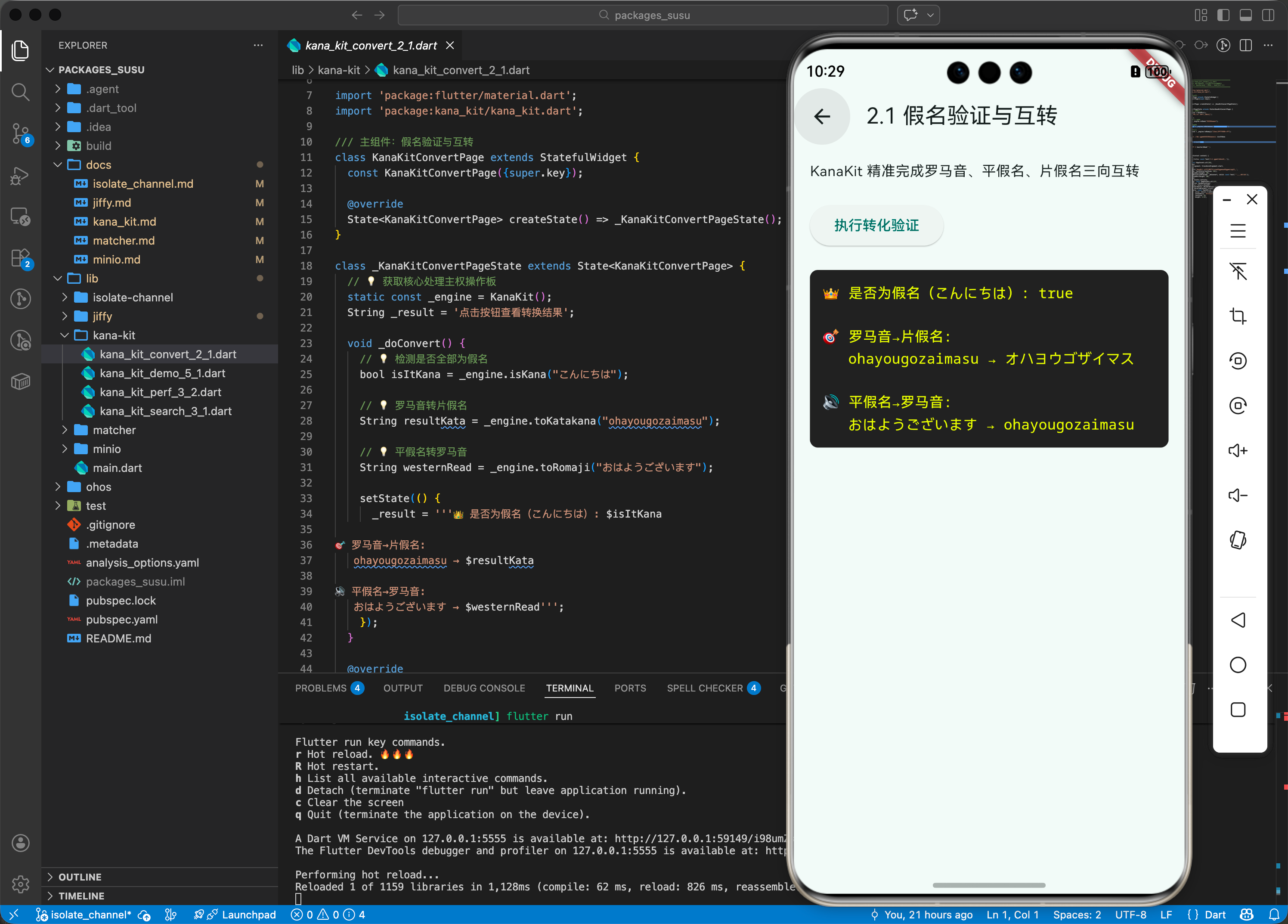Toggle primary side bar layout button

point(1223,16)
